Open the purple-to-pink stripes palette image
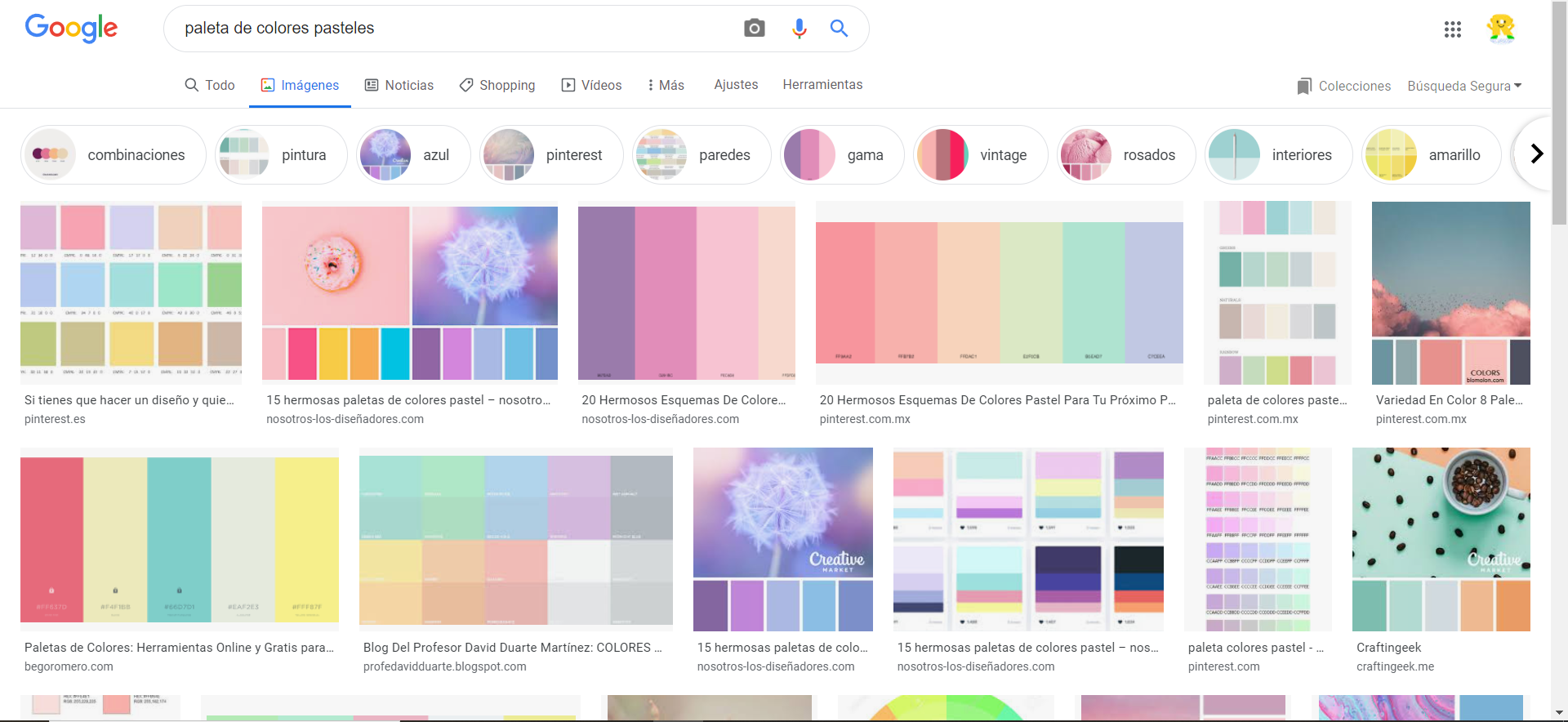The height and width of the screenshot is (722, 1568). 686,292
